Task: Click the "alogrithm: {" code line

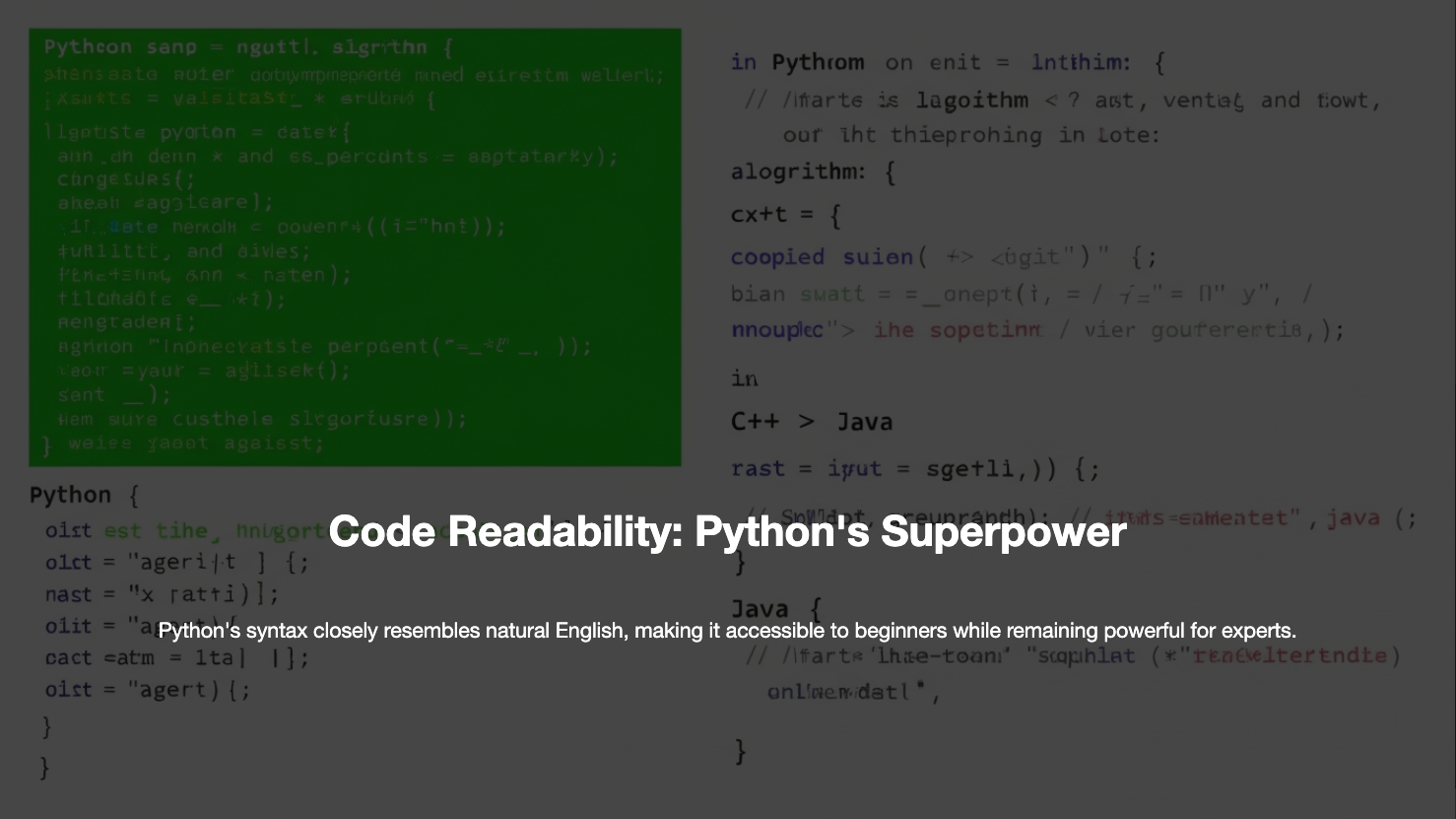Action: [813, 172]
